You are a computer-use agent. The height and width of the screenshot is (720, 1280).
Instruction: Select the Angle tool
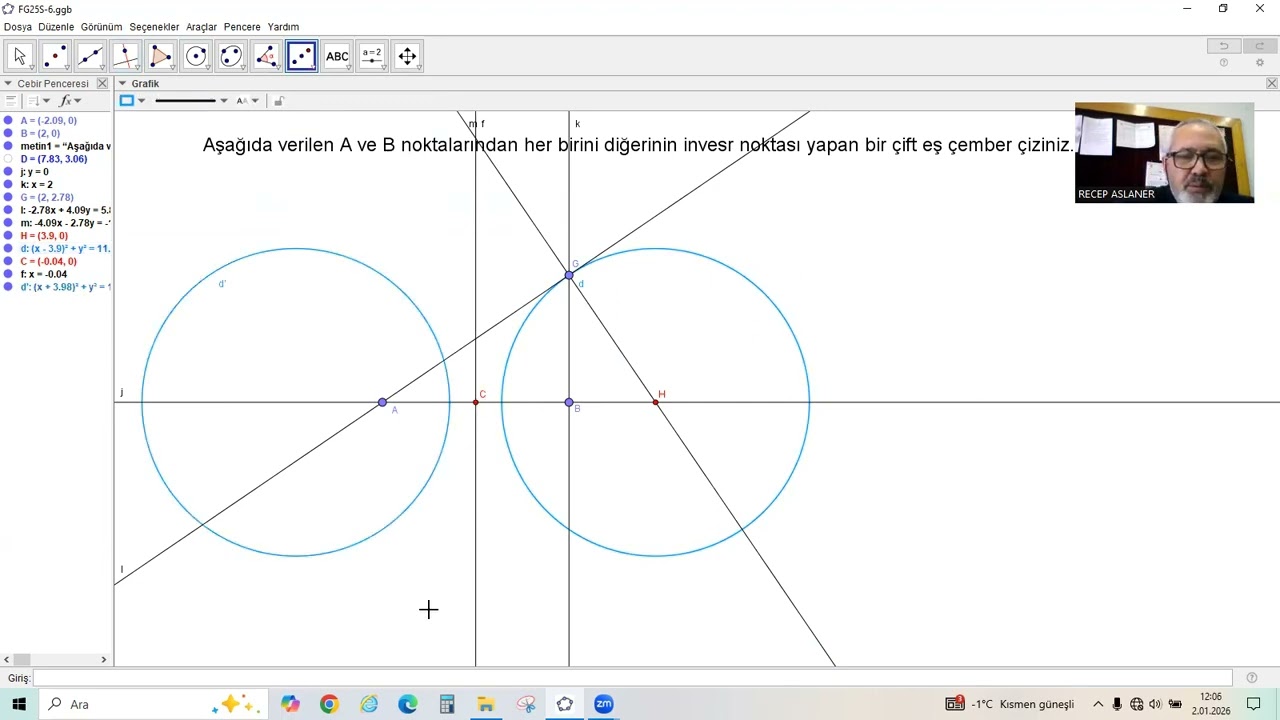click(266, 56)
